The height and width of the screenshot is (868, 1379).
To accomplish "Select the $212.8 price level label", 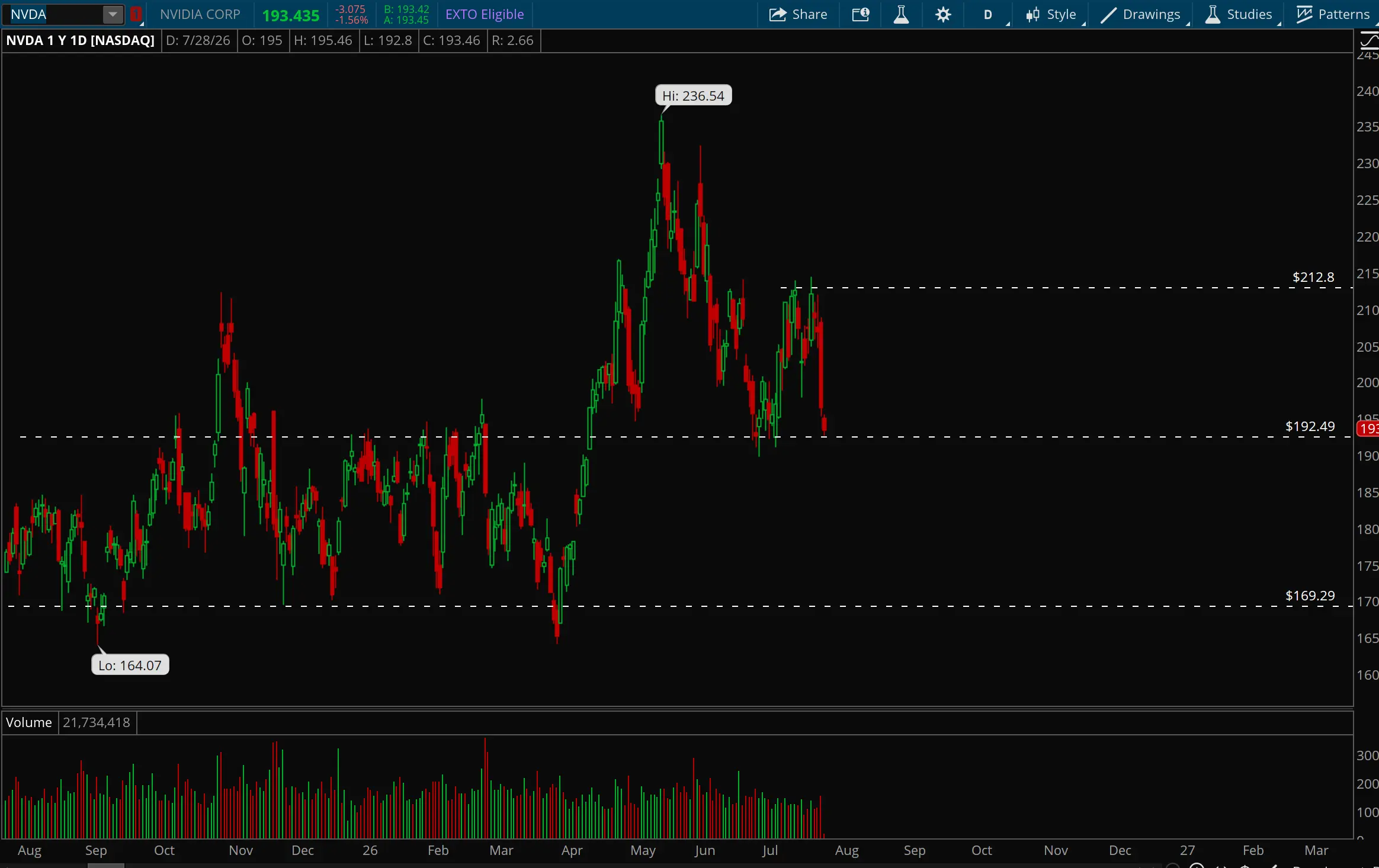I will tap(1313, 277).
